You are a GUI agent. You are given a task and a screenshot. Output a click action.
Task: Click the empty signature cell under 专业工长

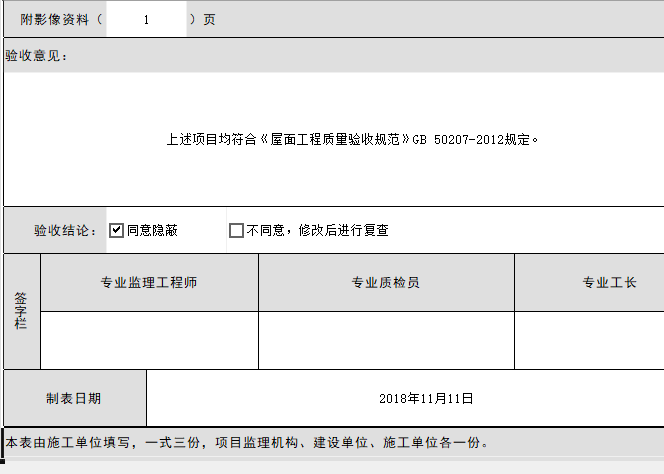(590, 340)
